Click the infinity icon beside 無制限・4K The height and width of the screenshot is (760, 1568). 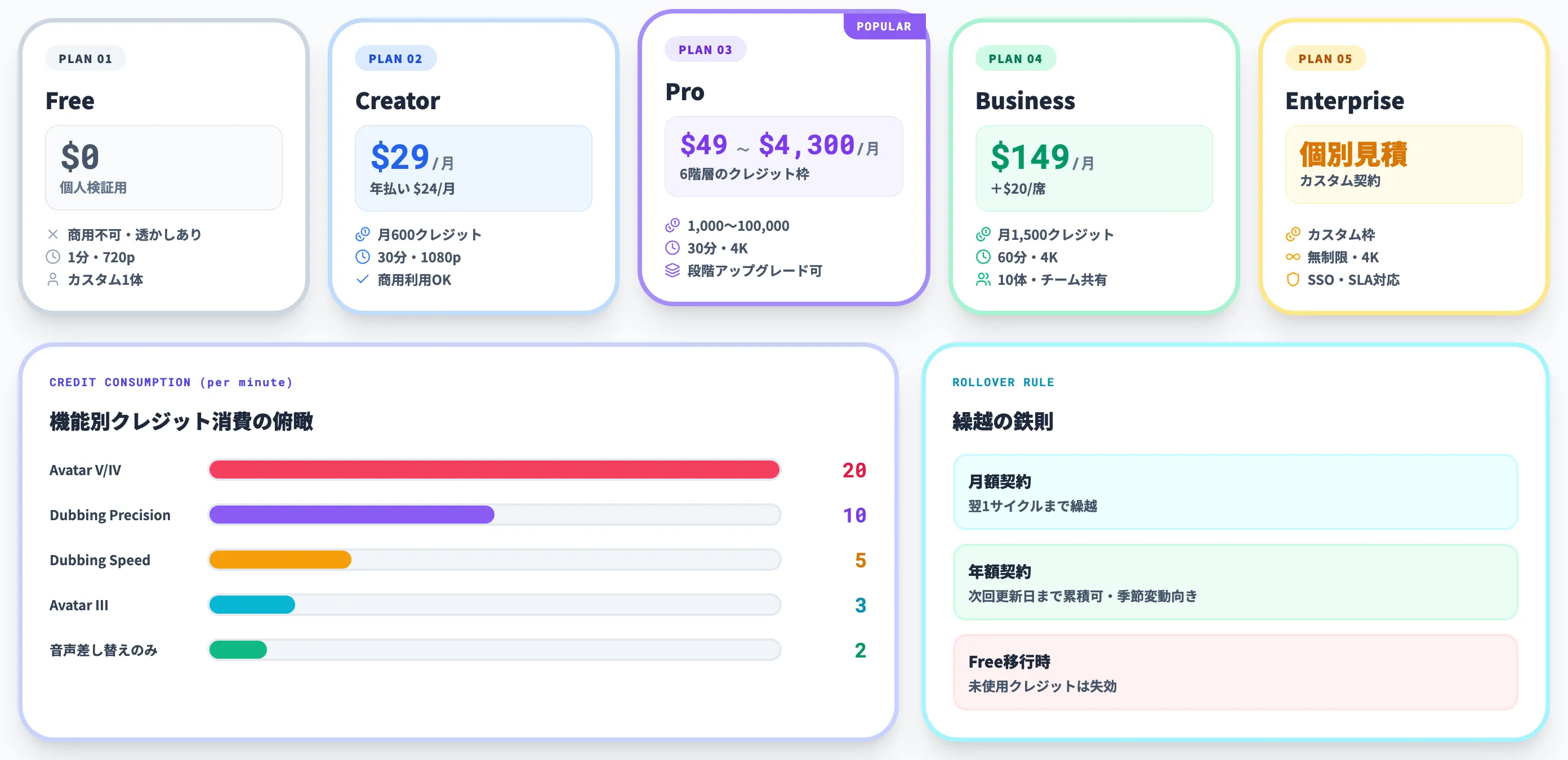pos(1293,257)
